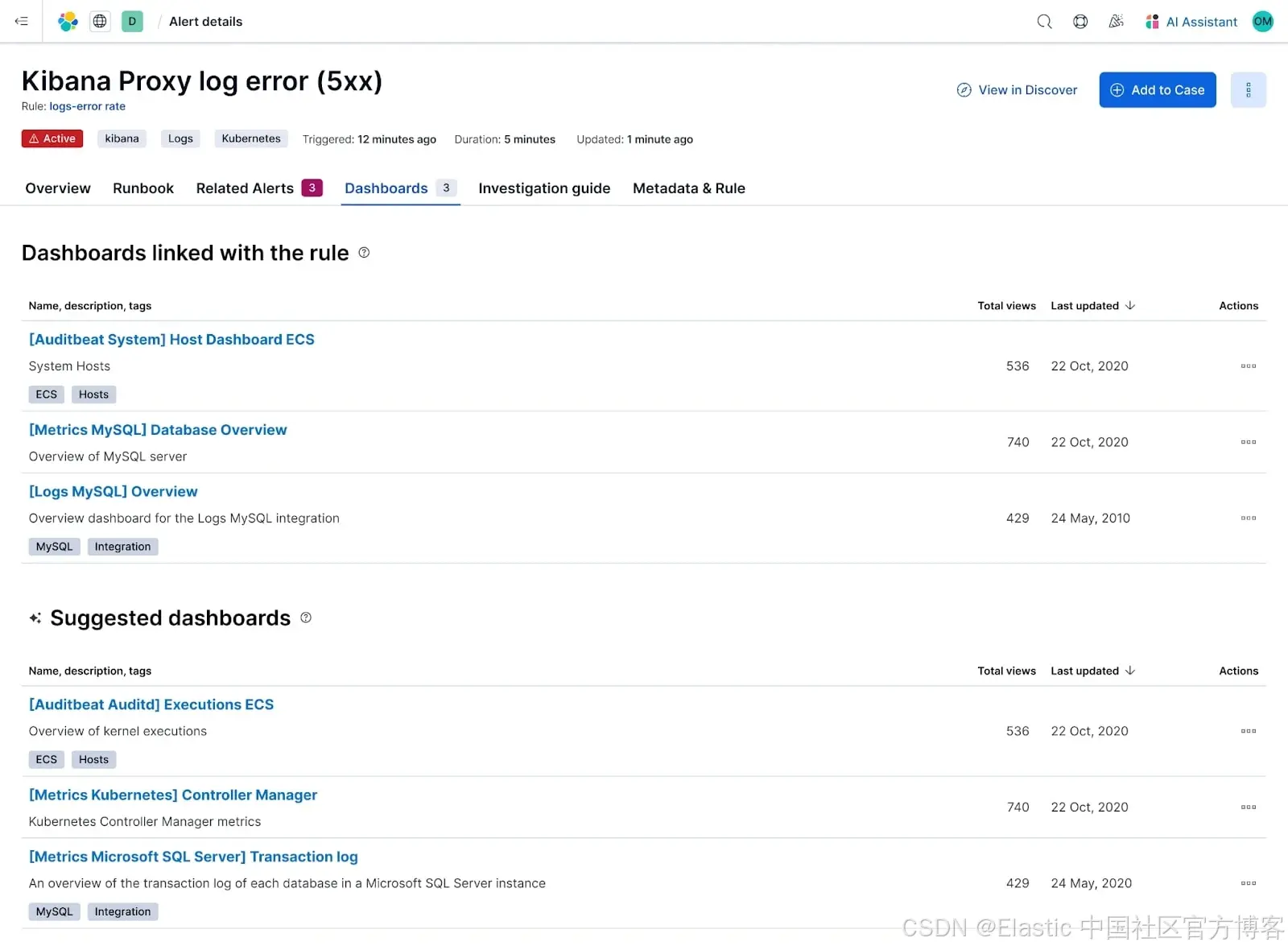
Task: Open [Logs MySQL] Overview dashboard
Action: click(114, 492)
